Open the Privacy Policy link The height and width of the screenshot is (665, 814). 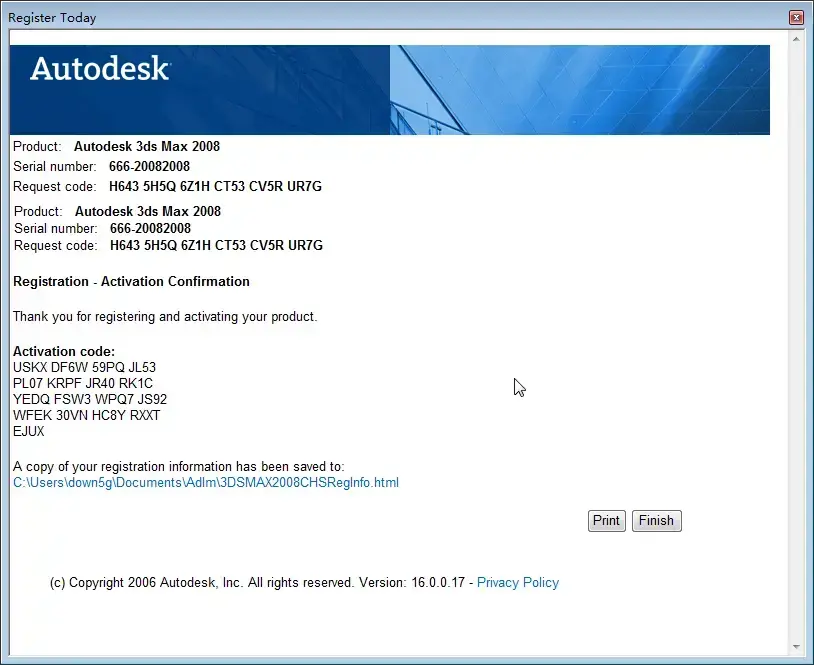click(x=518, y=582)
